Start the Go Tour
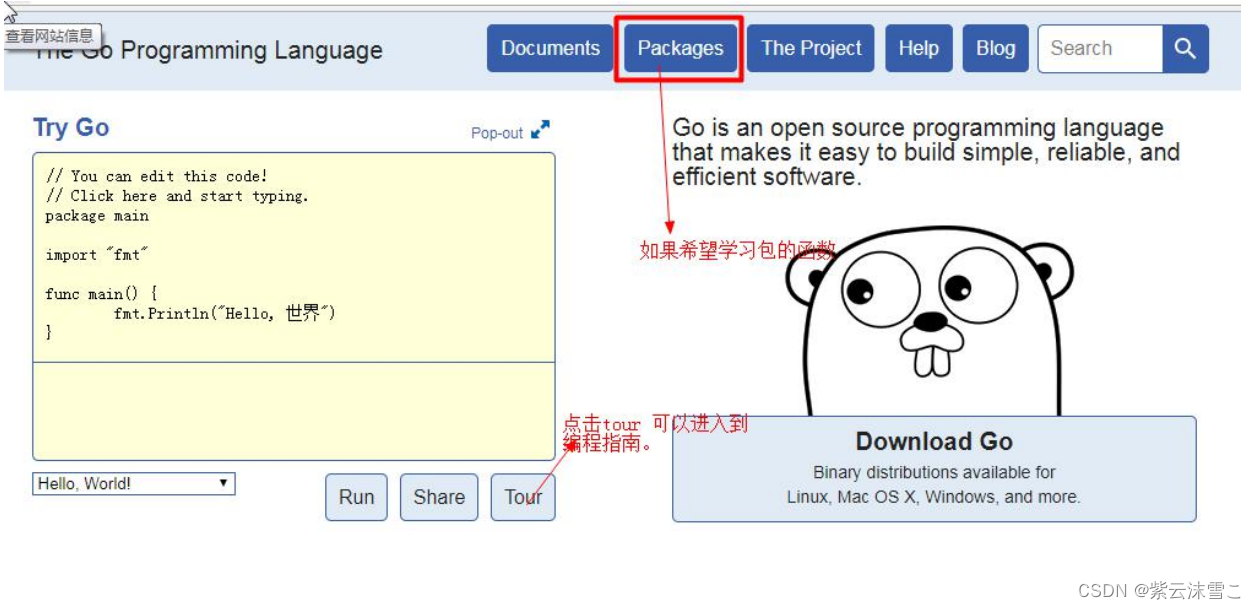 pos(523,497)
